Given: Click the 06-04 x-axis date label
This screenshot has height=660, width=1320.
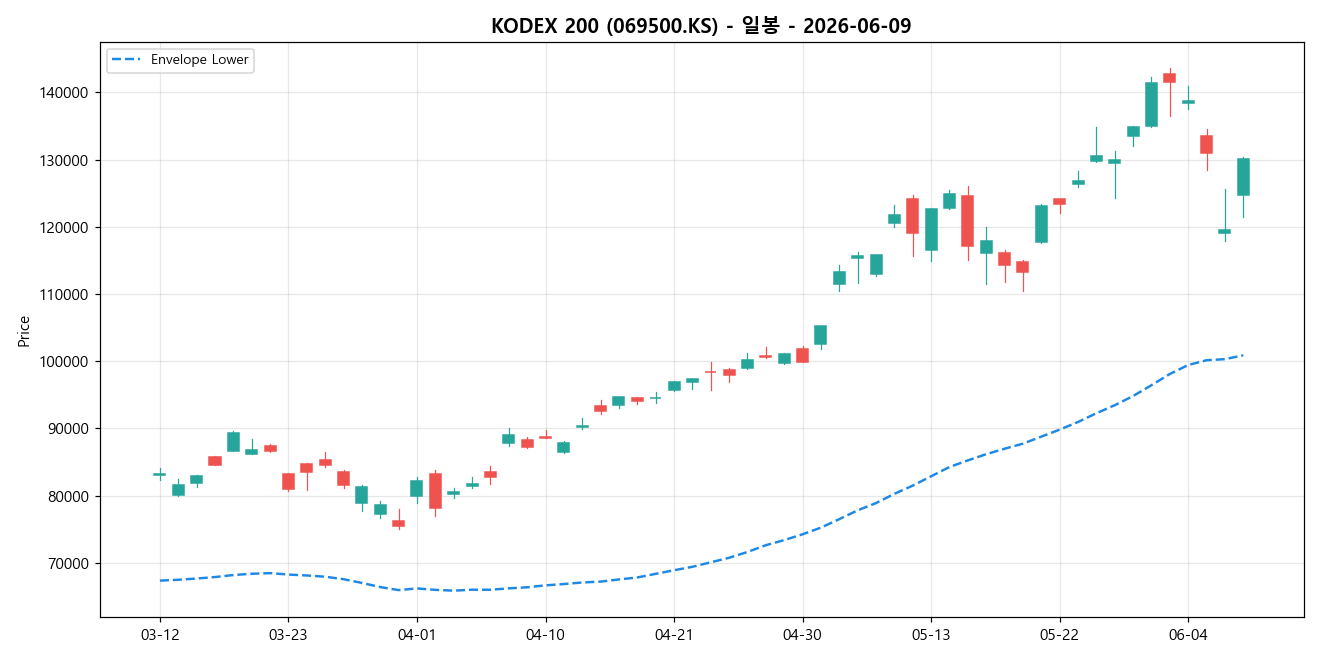Looking at the screenshot, I should (1188, 633).
